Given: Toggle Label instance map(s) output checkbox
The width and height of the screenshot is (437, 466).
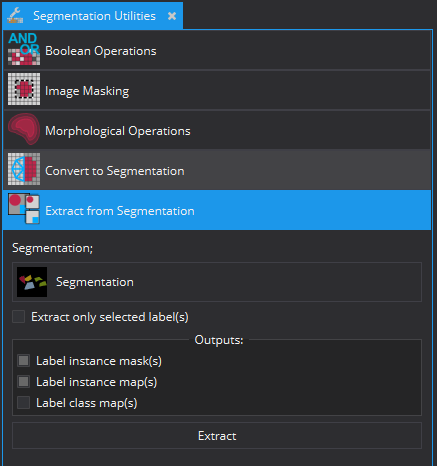Looking at the screenshot, I should (23, 382).
